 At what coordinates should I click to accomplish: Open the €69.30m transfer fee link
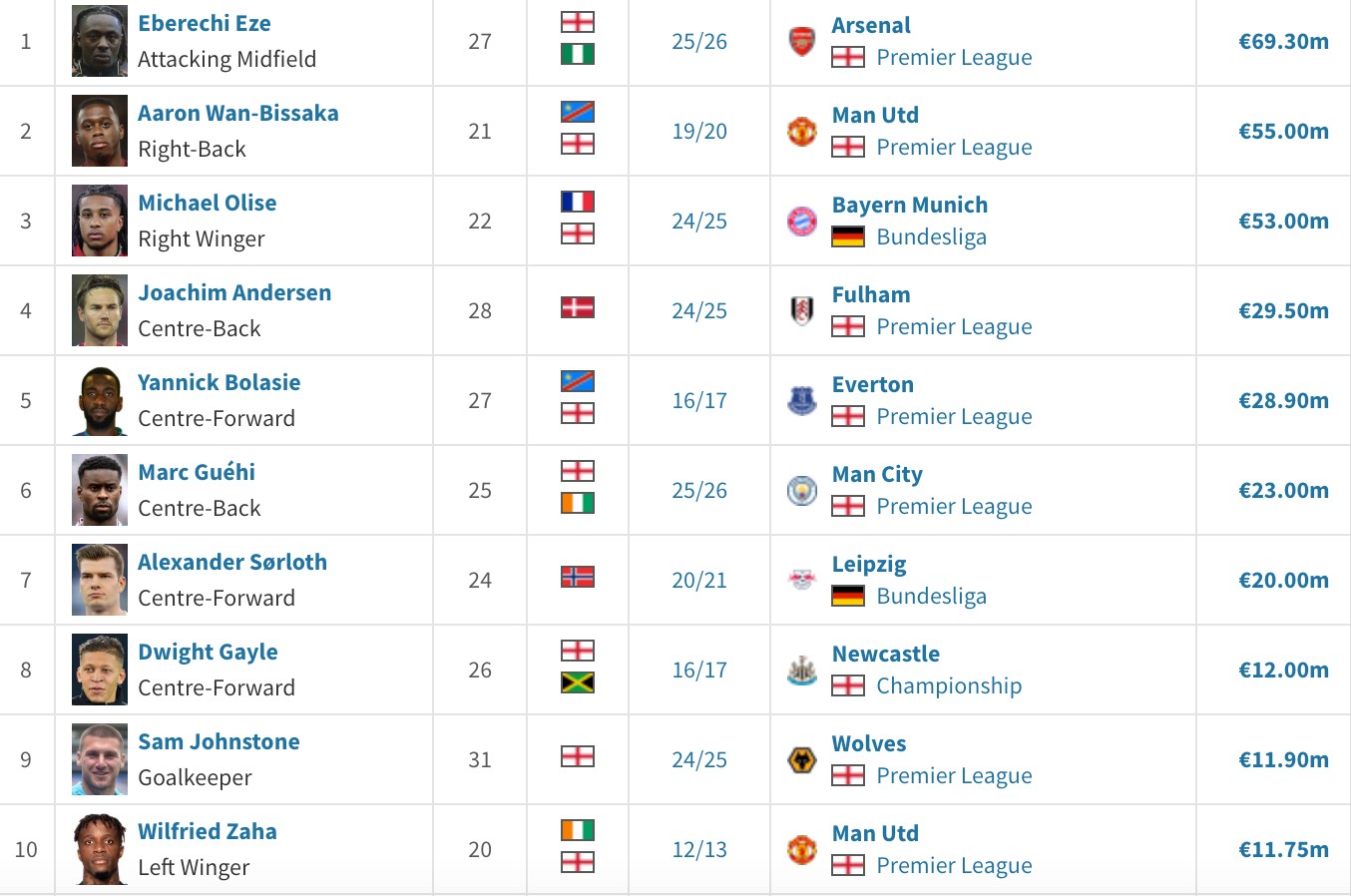(x=1283, y=41)
